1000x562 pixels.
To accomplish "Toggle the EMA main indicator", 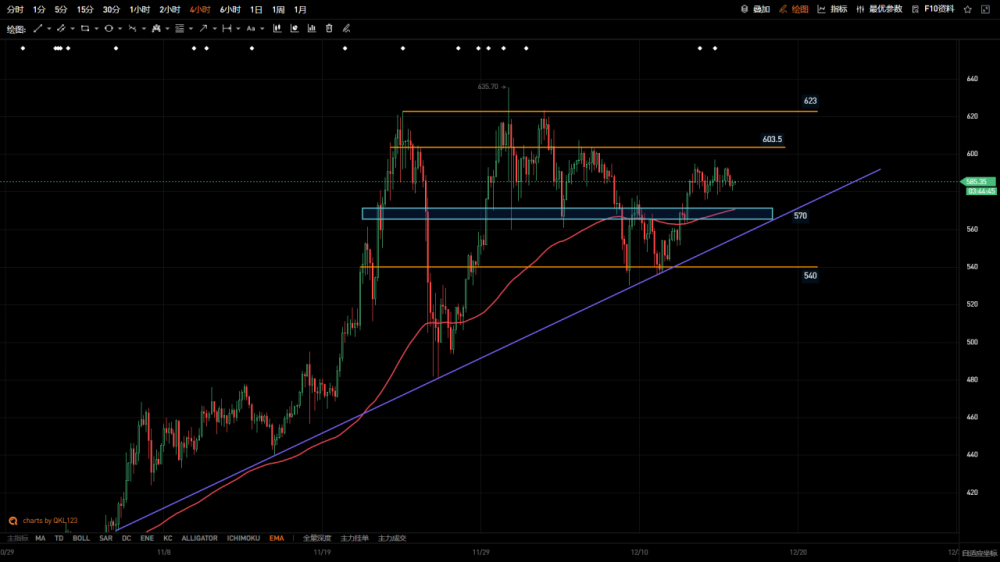I will click(x=276, y=538).
